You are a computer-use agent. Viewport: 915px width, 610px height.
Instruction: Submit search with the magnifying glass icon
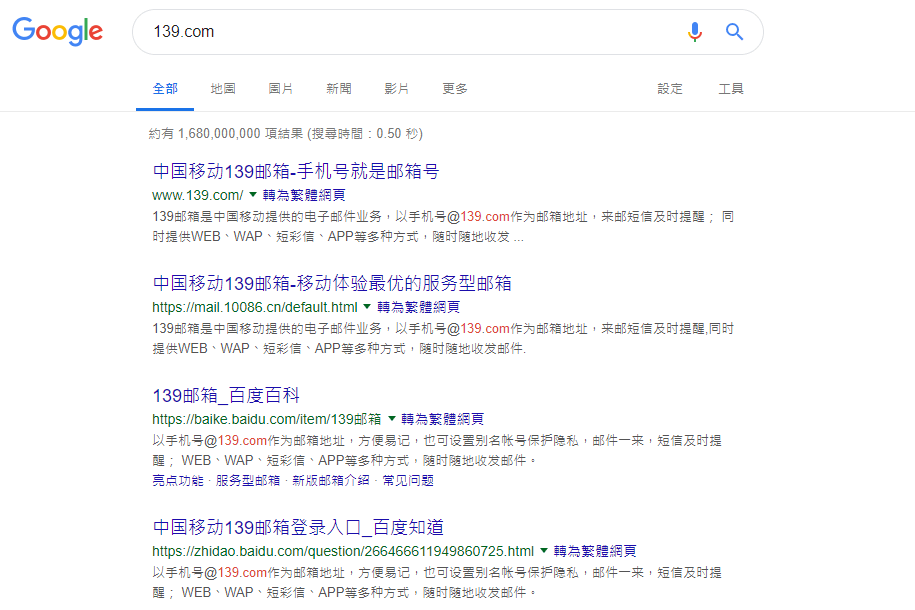(x=734, y=32)
